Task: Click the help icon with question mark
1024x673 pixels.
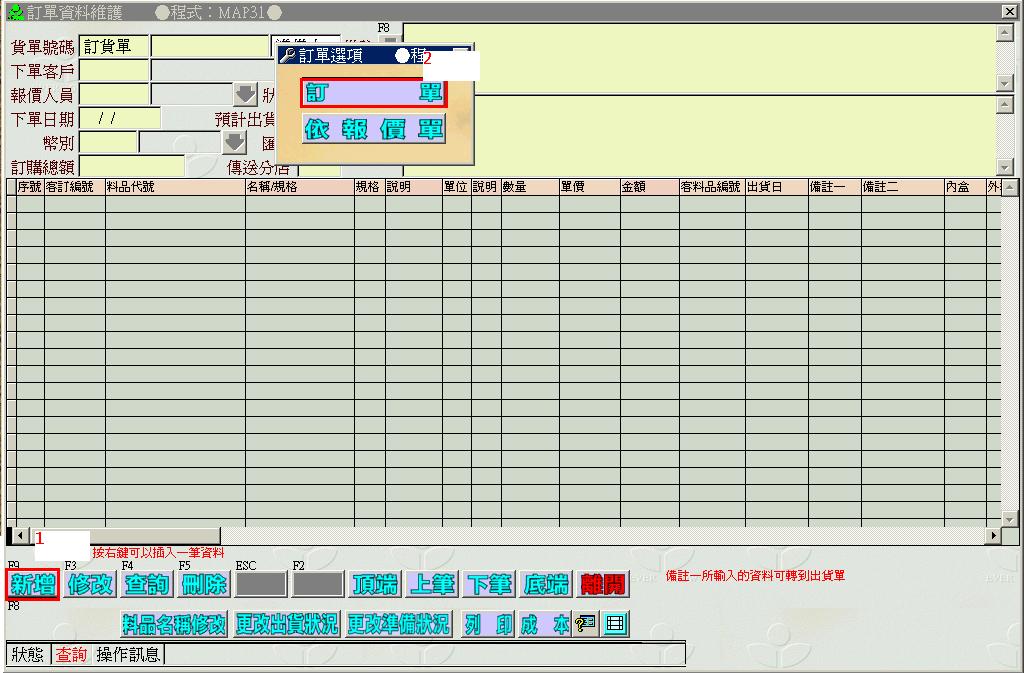Action: click(587, 625)
